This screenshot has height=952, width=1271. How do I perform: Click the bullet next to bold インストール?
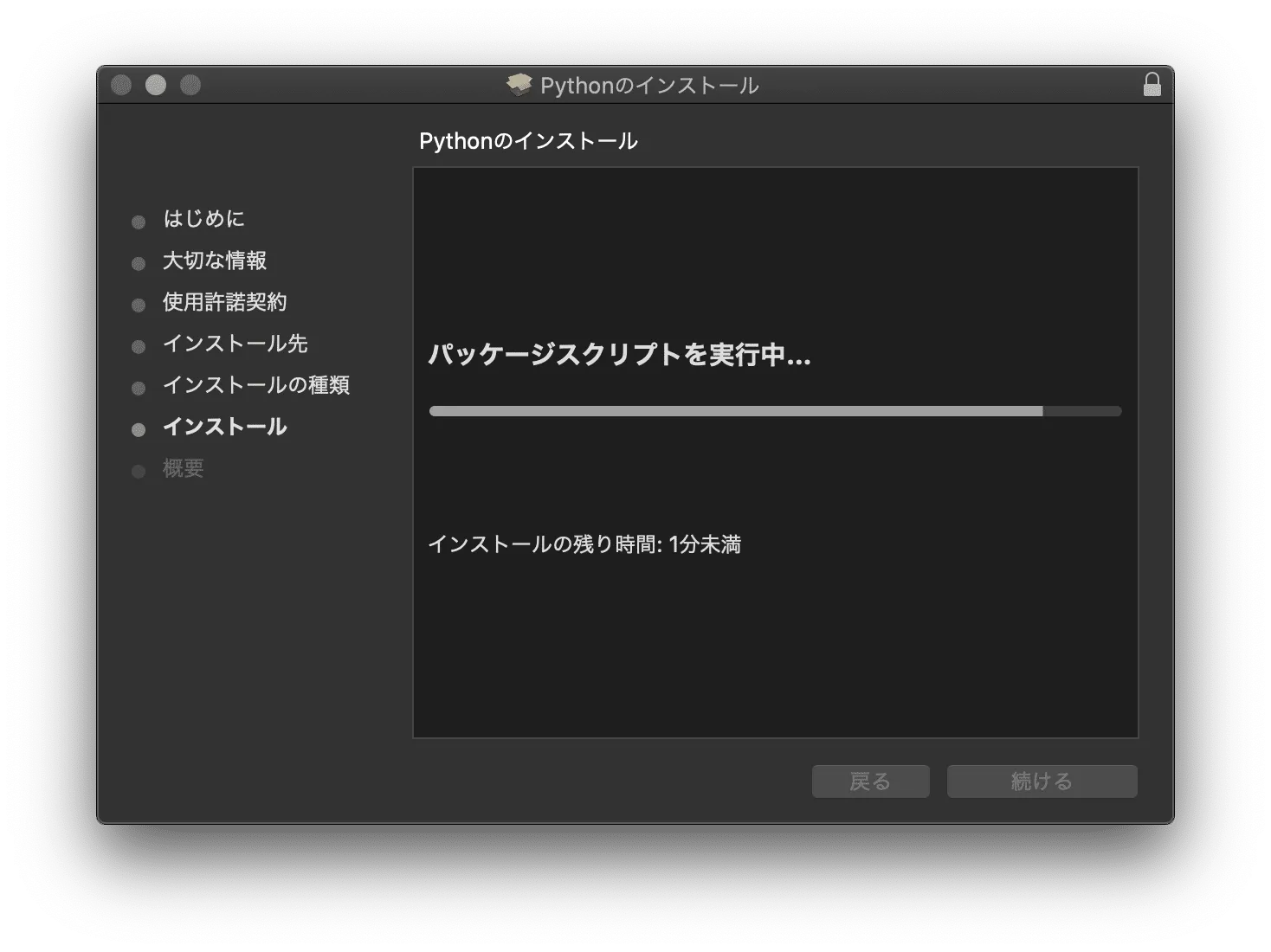(139, 430)
